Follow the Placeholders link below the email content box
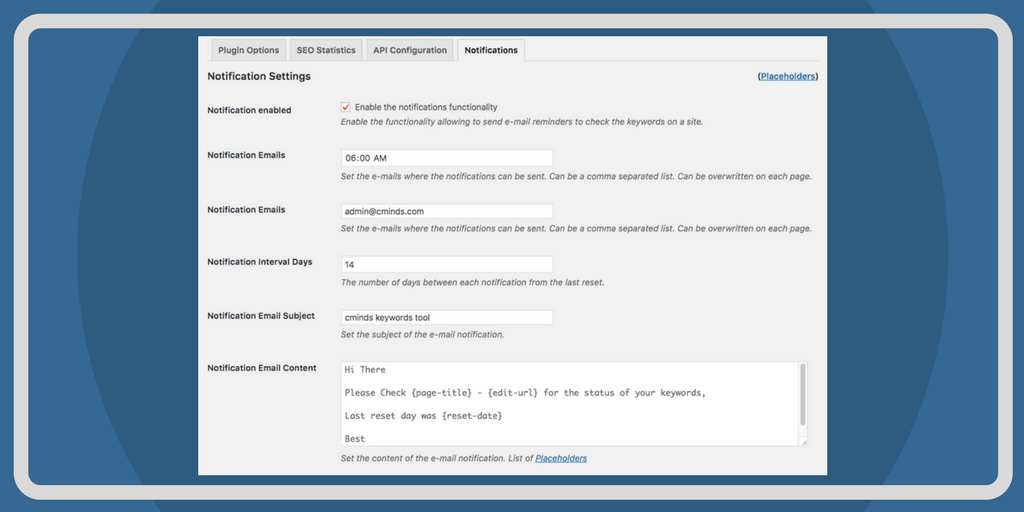 coord(561,458)
